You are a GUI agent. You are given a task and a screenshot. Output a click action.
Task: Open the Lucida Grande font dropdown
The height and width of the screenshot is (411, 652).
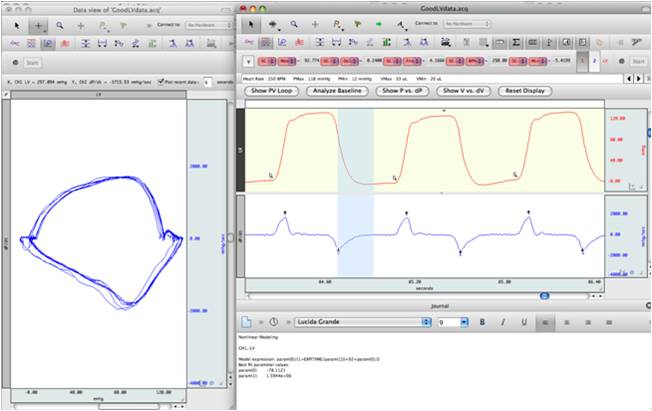(x=362, y=322)
